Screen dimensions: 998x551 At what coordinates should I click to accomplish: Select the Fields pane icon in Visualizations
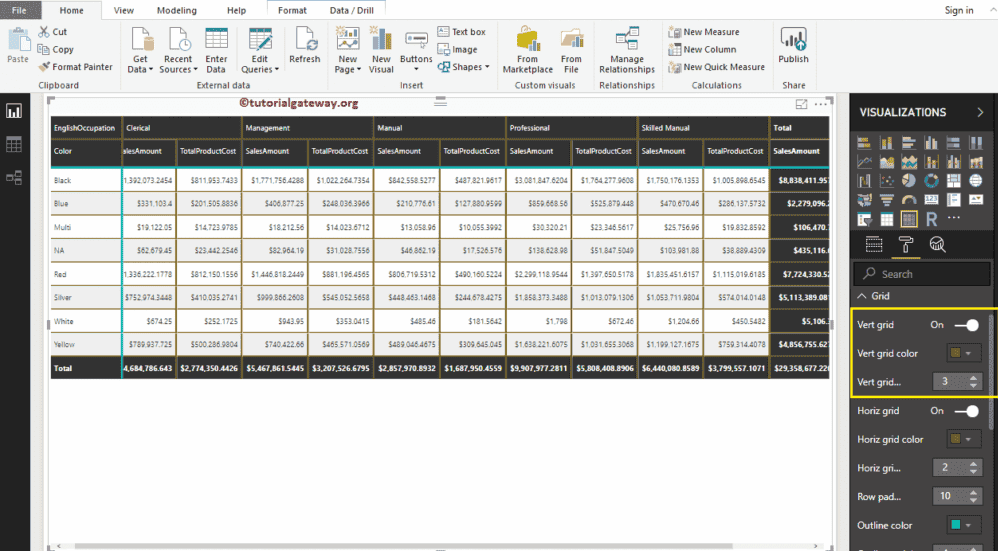(873, 244)
